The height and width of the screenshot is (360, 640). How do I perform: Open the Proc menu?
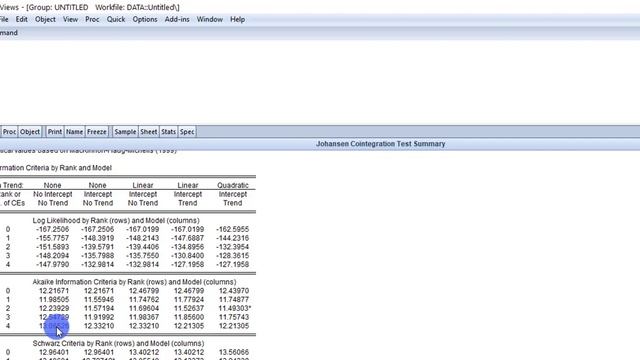tap(92, 19)
